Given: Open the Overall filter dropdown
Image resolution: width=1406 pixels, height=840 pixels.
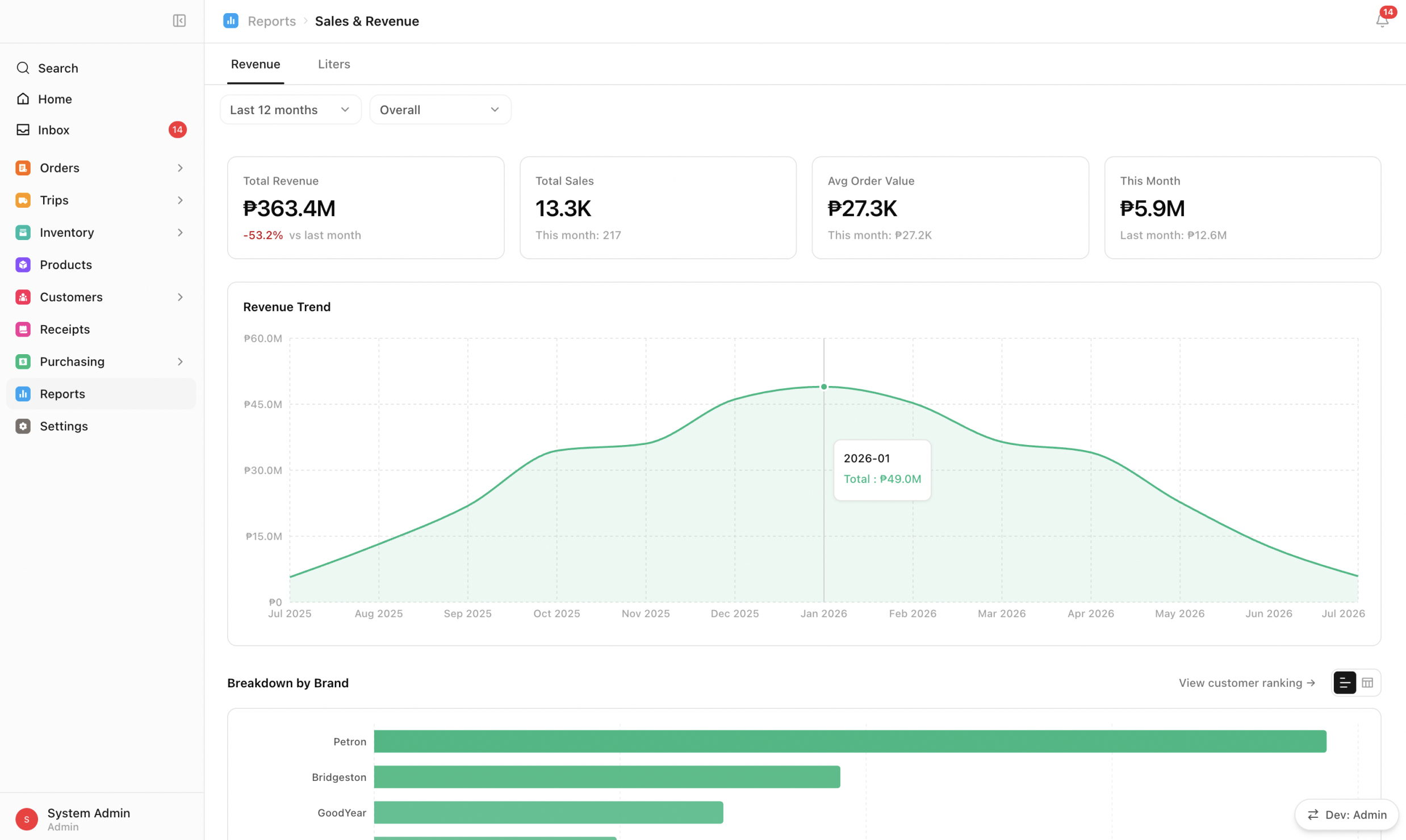Looking at the screenshot, I should click(440, 110).
